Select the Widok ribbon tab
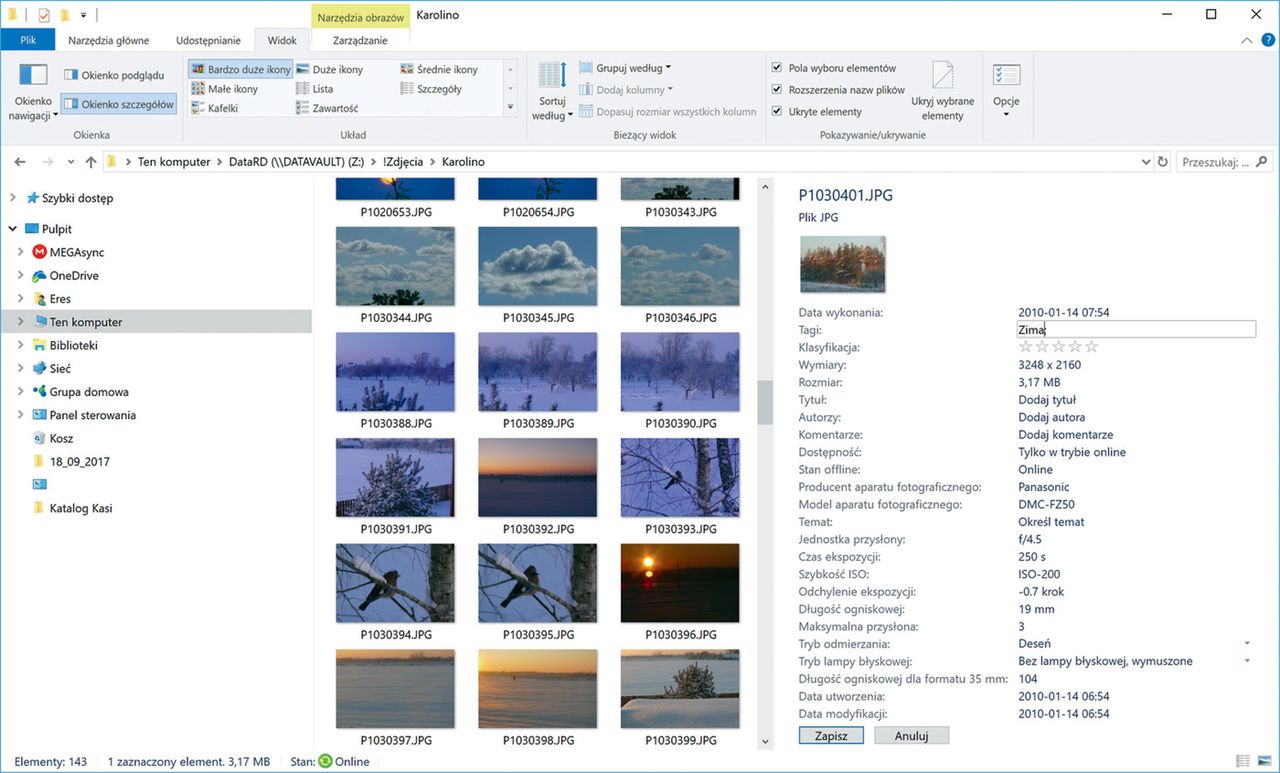The height and width of the screenshot is (773, 1280). [282, 40]
